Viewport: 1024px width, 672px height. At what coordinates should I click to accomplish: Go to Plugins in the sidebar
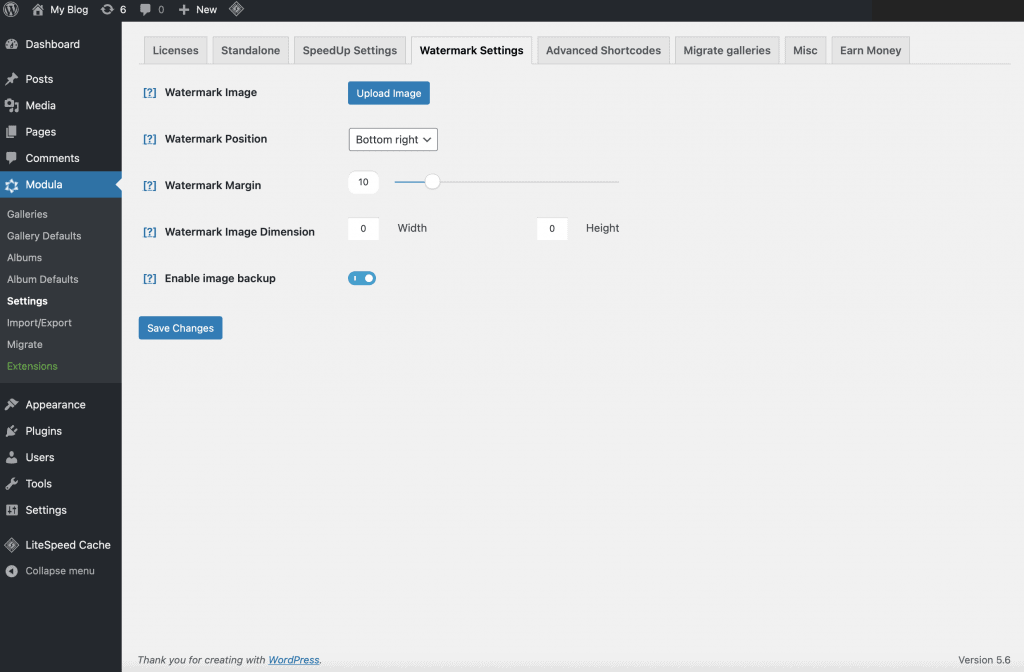tap(43, 431)
